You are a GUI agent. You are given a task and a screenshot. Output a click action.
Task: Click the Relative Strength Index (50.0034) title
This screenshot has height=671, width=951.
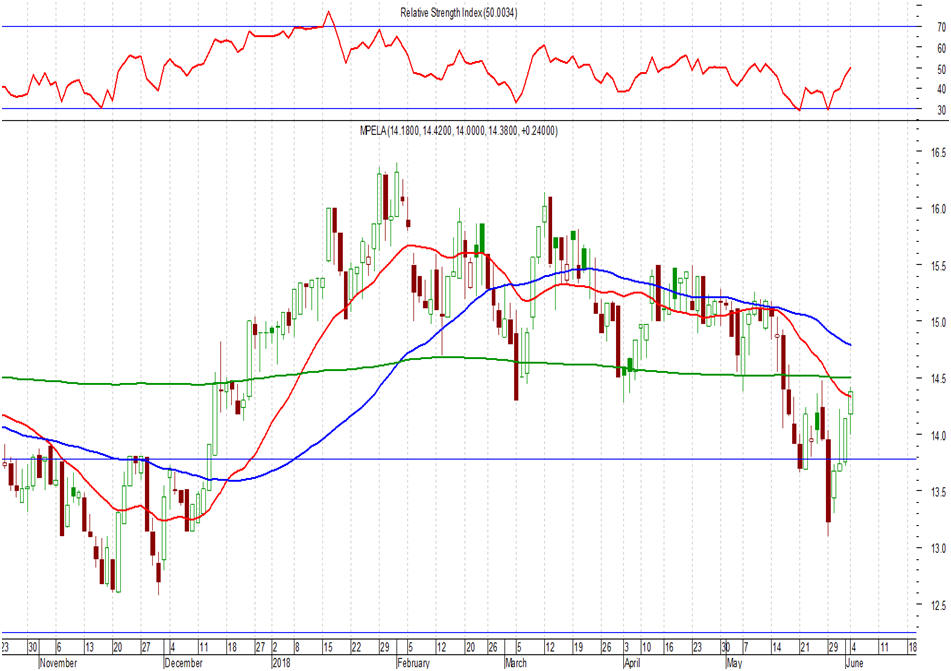459,13
